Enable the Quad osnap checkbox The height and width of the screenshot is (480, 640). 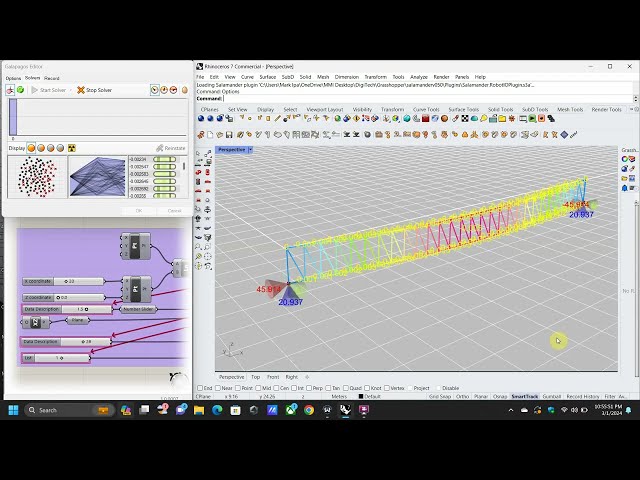coord(346,388)
